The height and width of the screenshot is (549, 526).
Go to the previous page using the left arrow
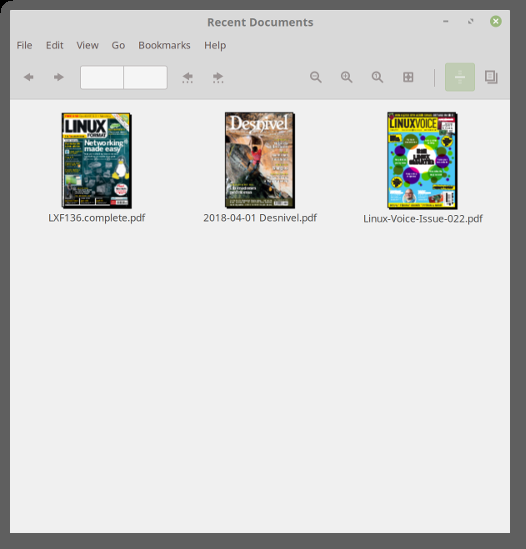tap(28, 77)
